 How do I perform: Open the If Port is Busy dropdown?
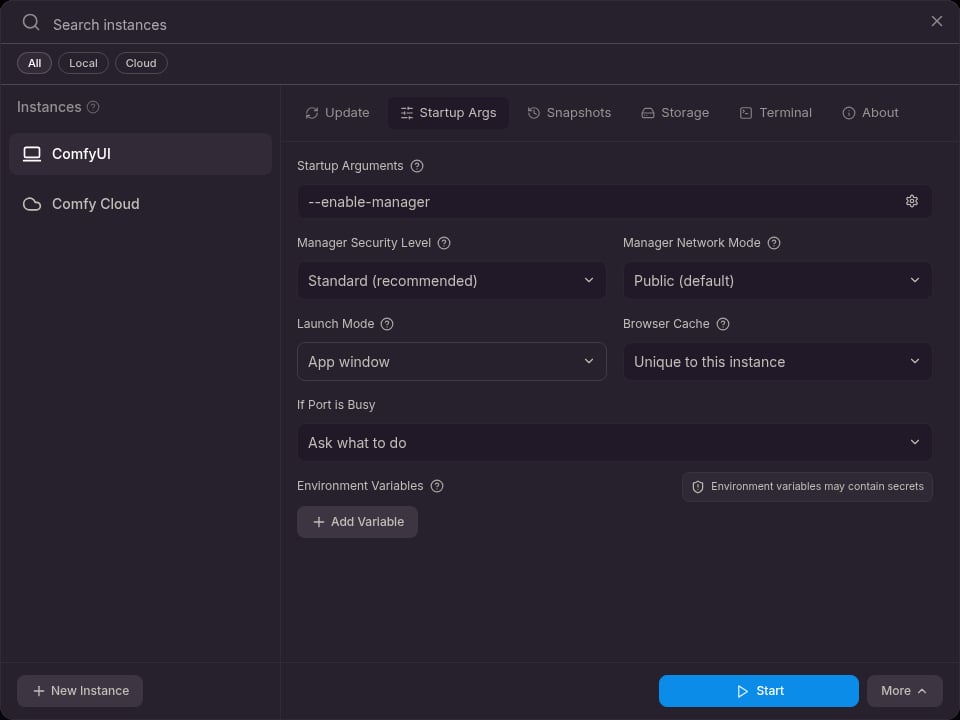(615, 443)
